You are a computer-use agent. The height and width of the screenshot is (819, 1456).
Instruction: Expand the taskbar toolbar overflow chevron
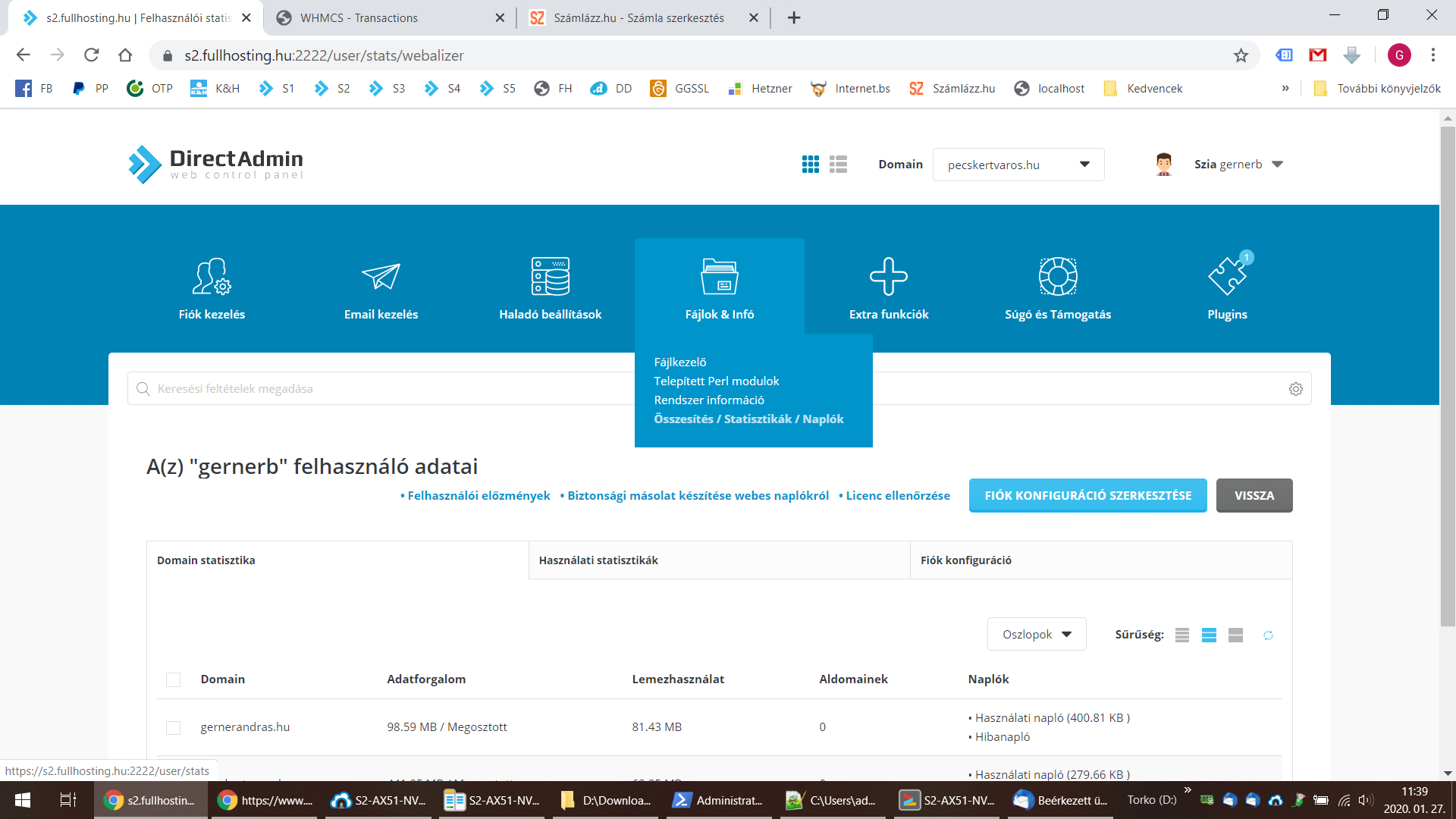click(x=1188, y=790)
